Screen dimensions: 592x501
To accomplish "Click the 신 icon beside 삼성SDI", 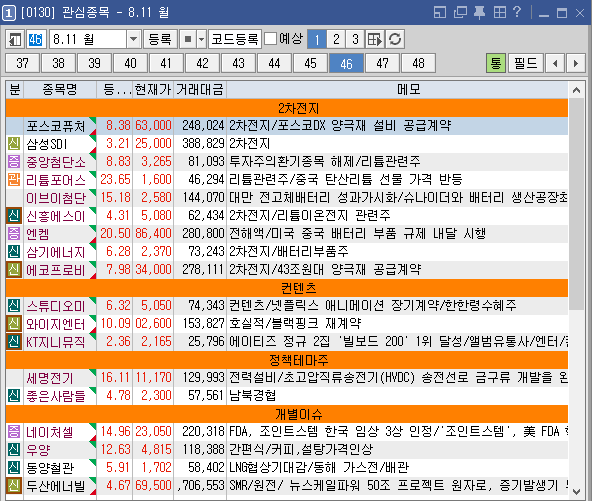I will 14,143.
